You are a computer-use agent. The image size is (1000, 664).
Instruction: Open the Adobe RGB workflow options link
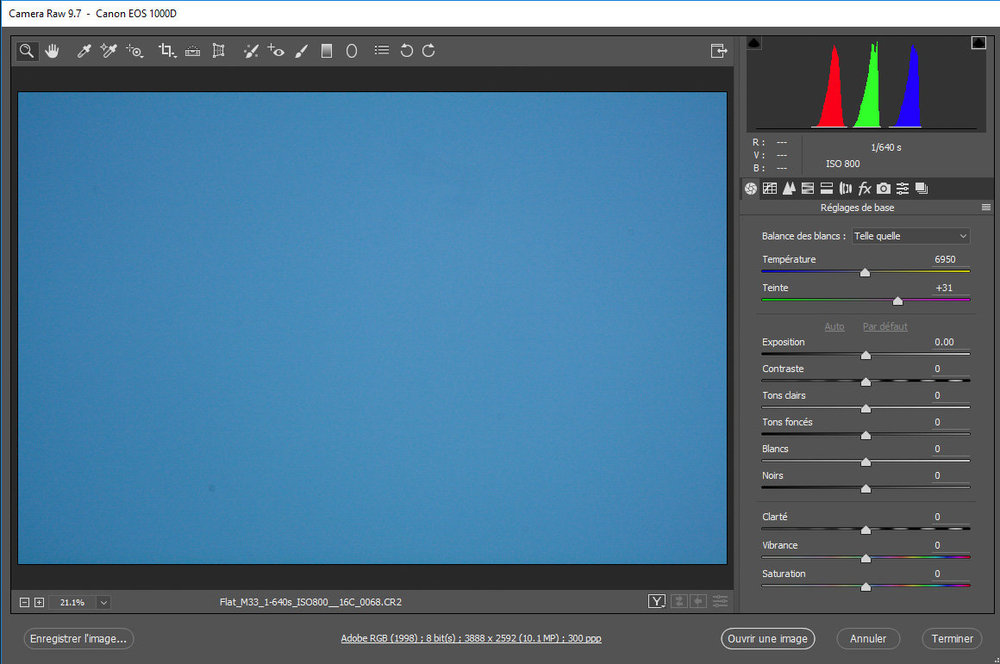point(471,638)
